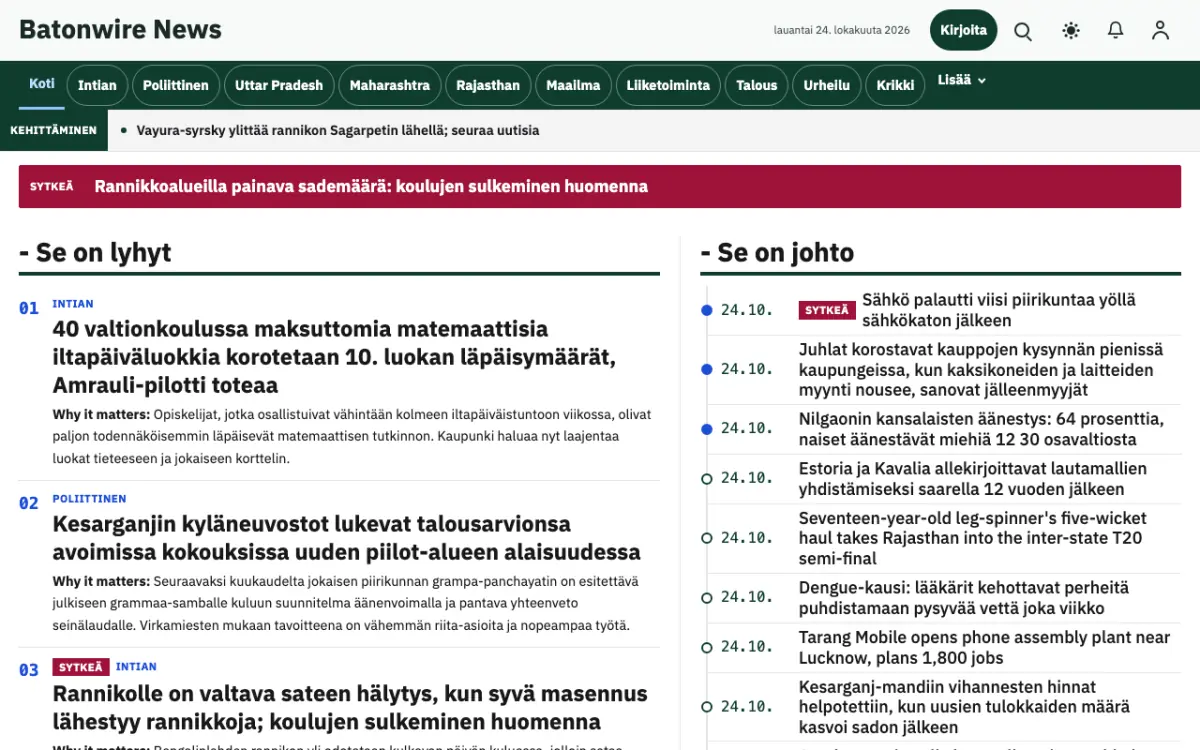Click the filled timeline dot beside Sähkö palautti
The image size is (1200, 750).
(x=707, y=310)
